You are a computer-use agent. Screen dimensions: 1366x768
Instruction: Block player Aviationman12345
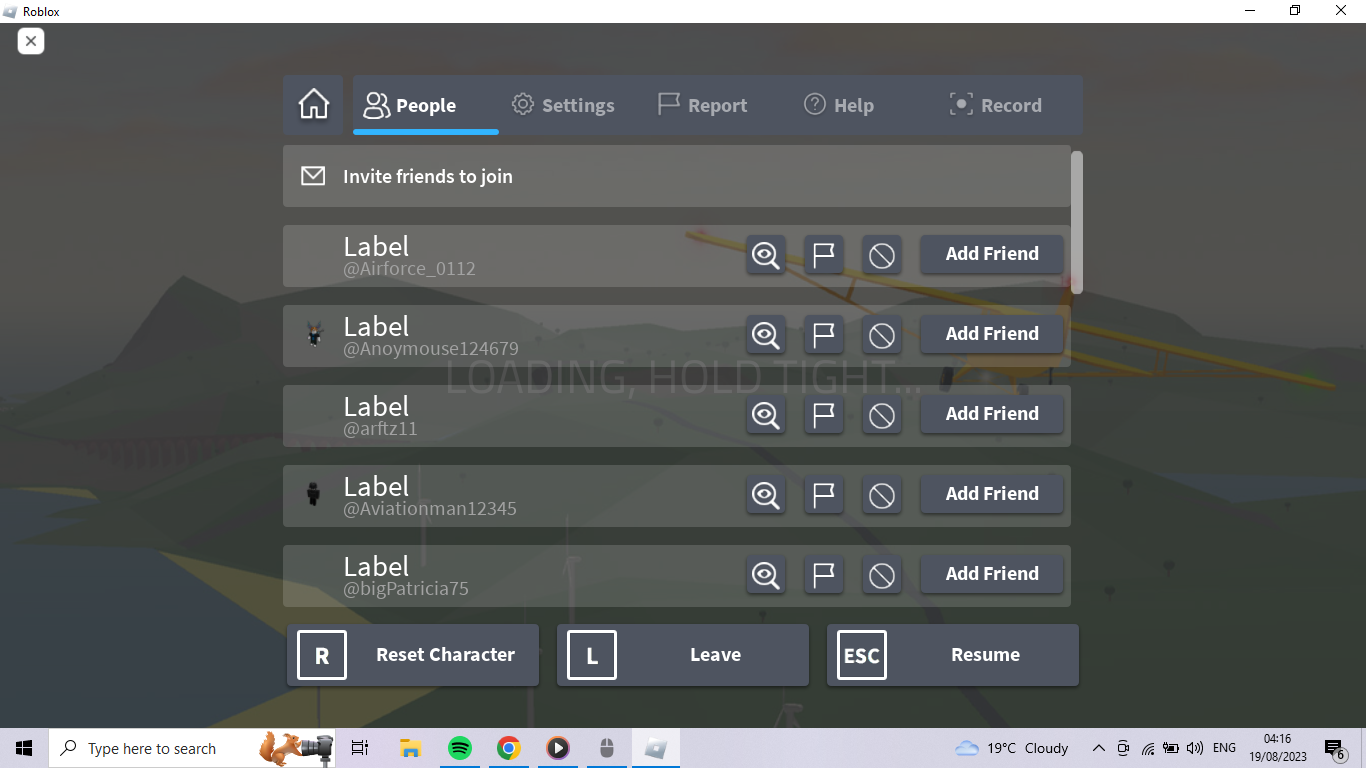[x=882, y=495]
